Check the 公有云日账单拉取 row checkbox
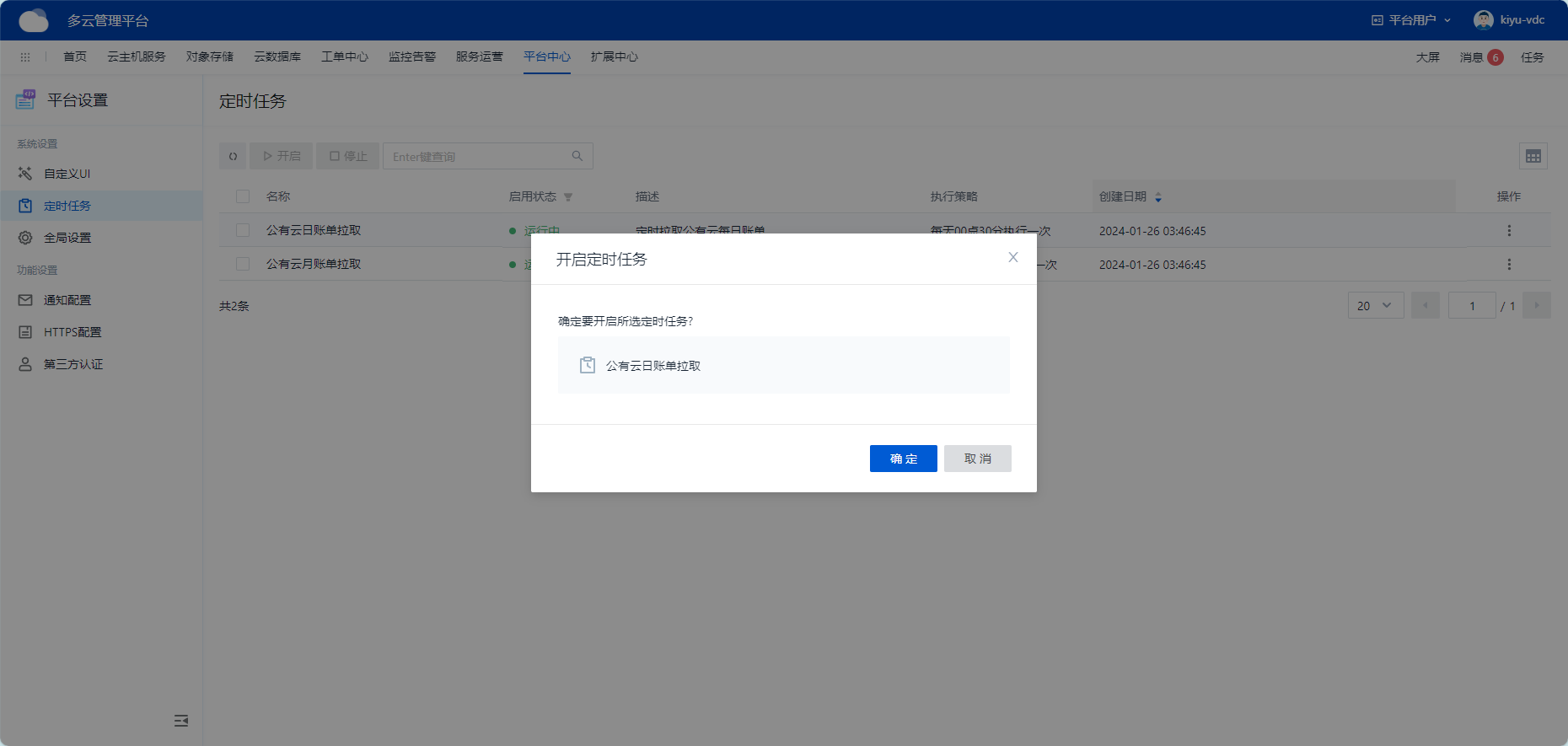The height and width of the screenshot is (746, 1568). click(x=243, y=230)
